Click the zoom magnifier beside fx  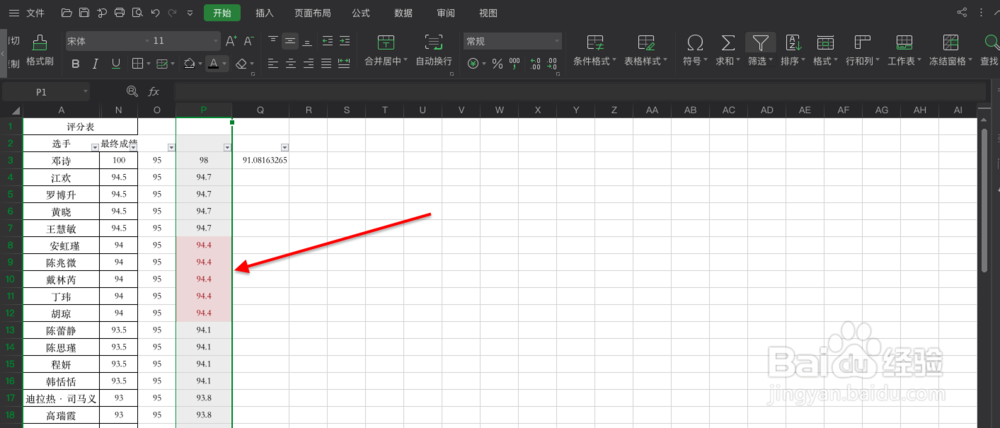[x=132, y=92]
